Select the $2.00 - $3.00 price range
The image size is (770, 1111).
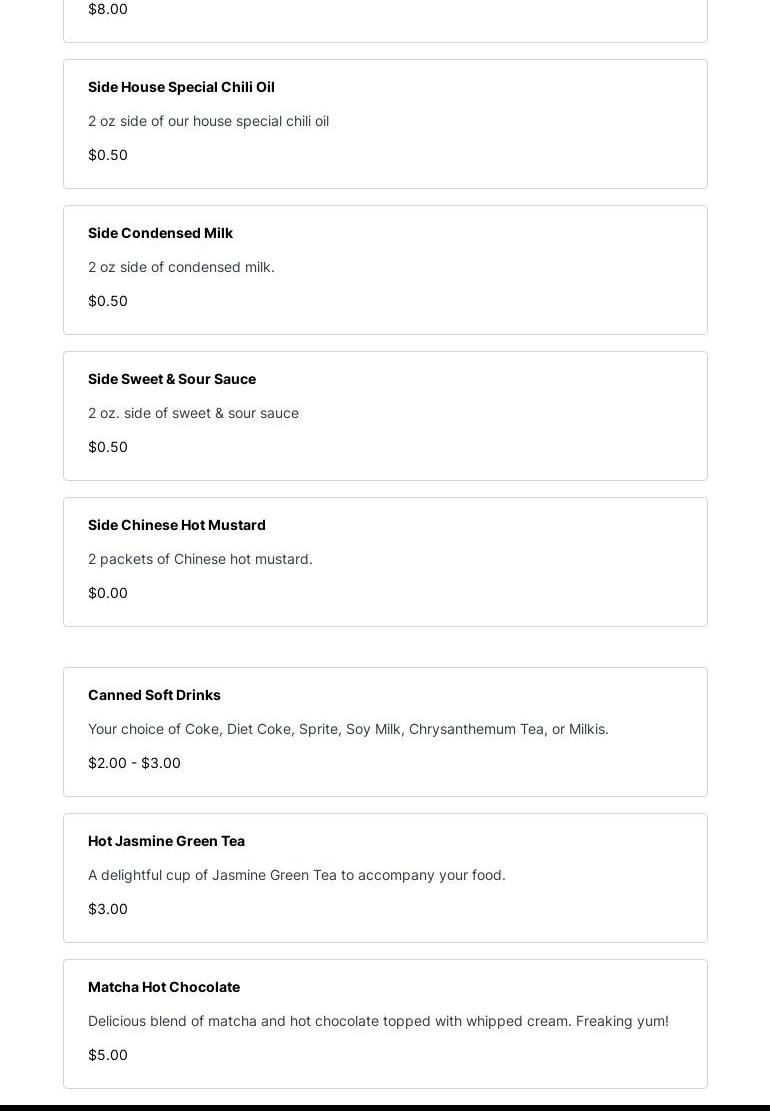point(134,763)
